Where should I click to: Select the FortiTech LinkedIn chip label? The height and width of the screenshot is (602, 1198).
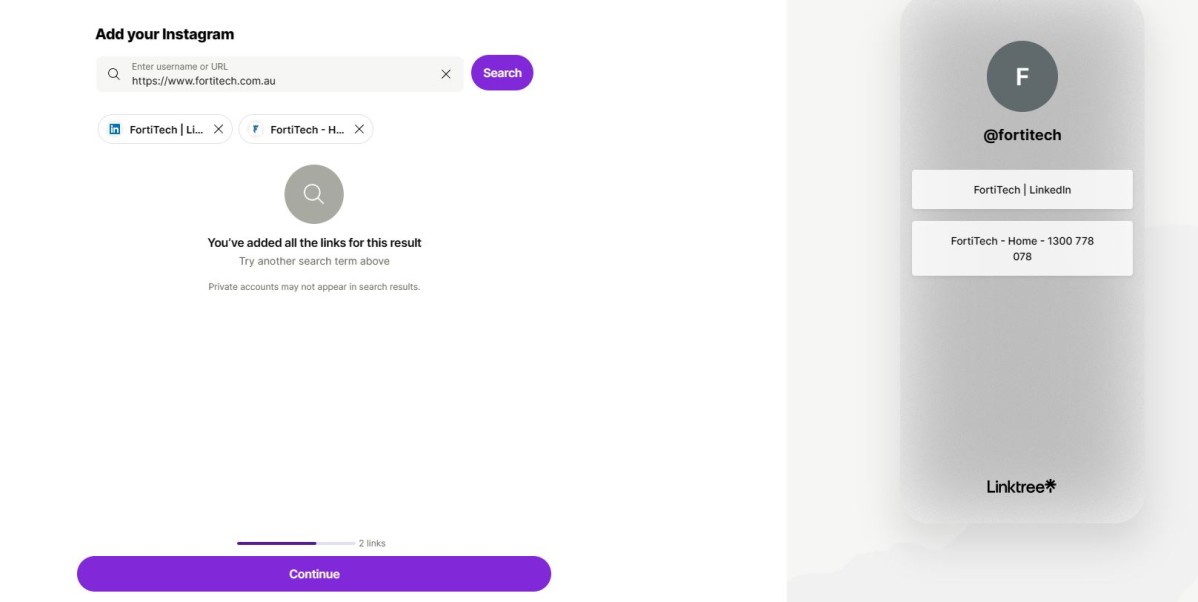pos(166,129)
